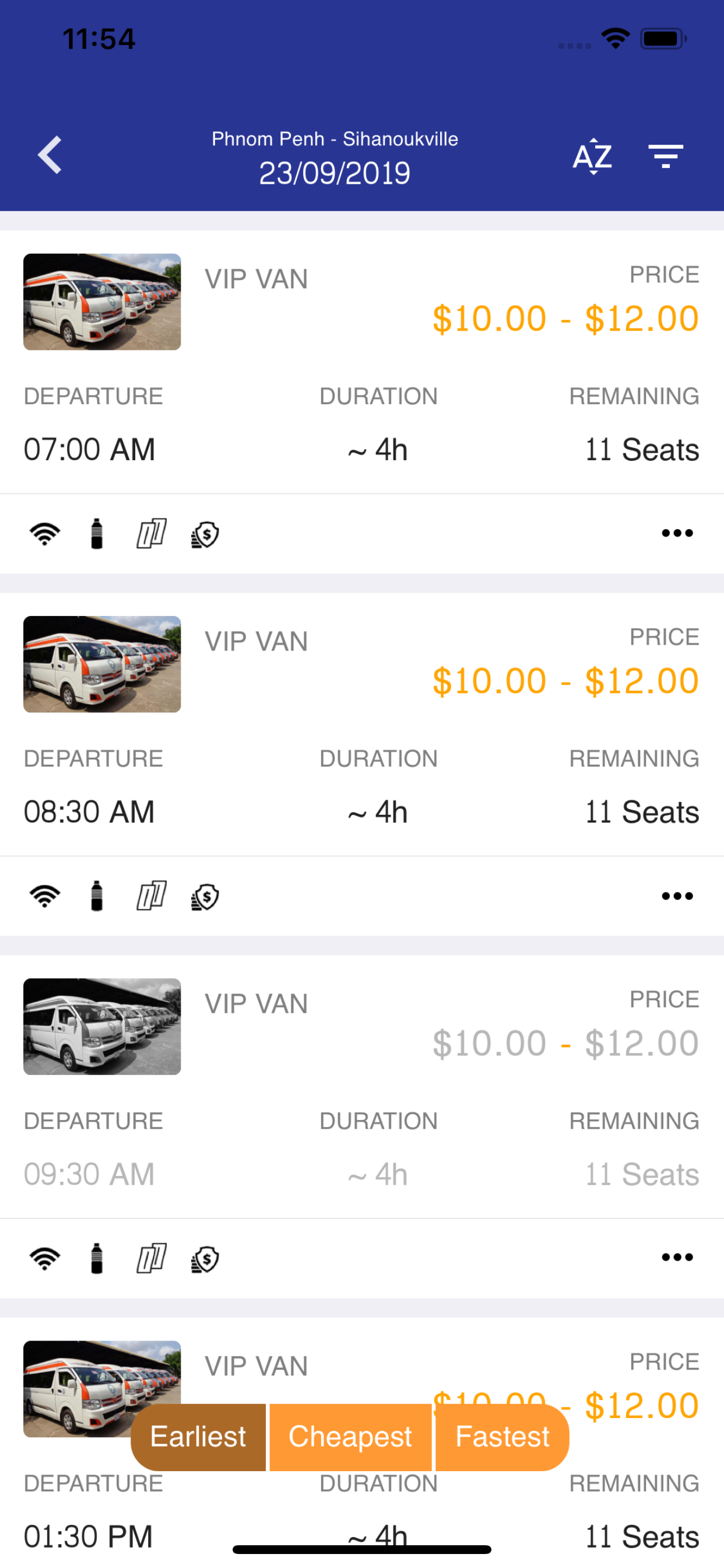Open the filter icon in header
This screenshot has height=1568, width=724.
click(x=666, y=156)
